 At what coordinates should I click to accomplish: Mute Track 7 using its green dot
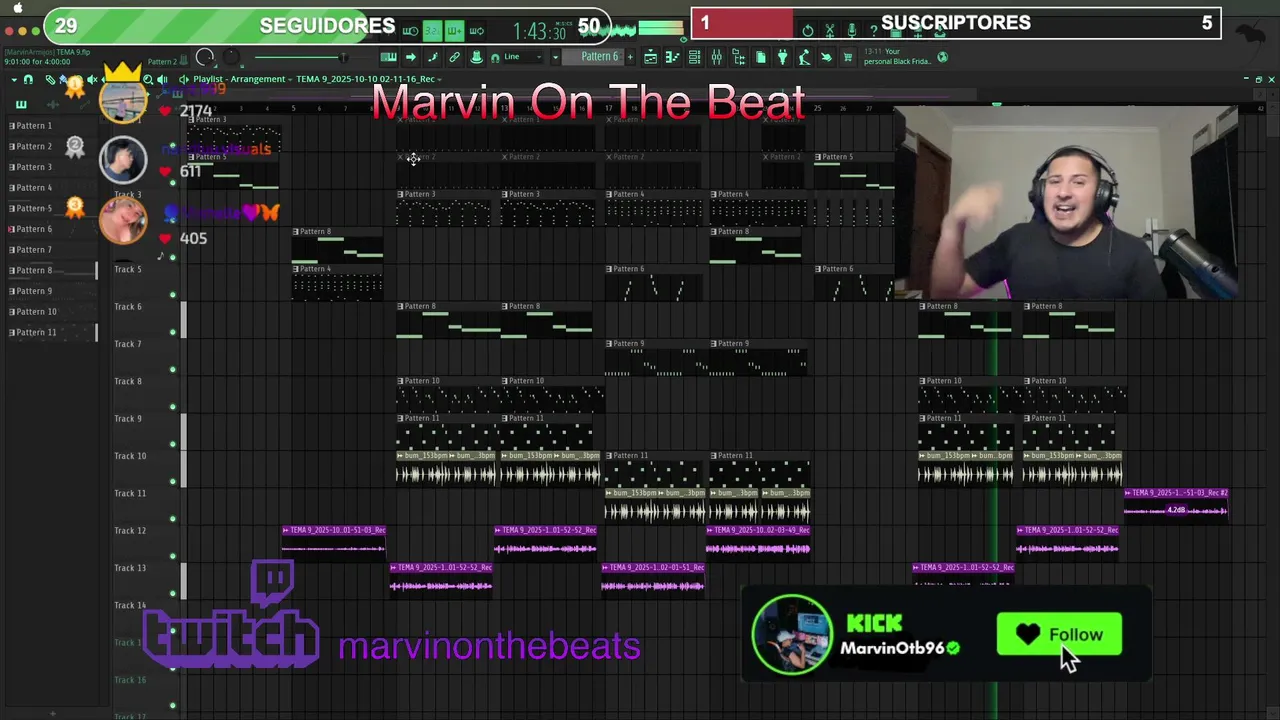point(172,369)
